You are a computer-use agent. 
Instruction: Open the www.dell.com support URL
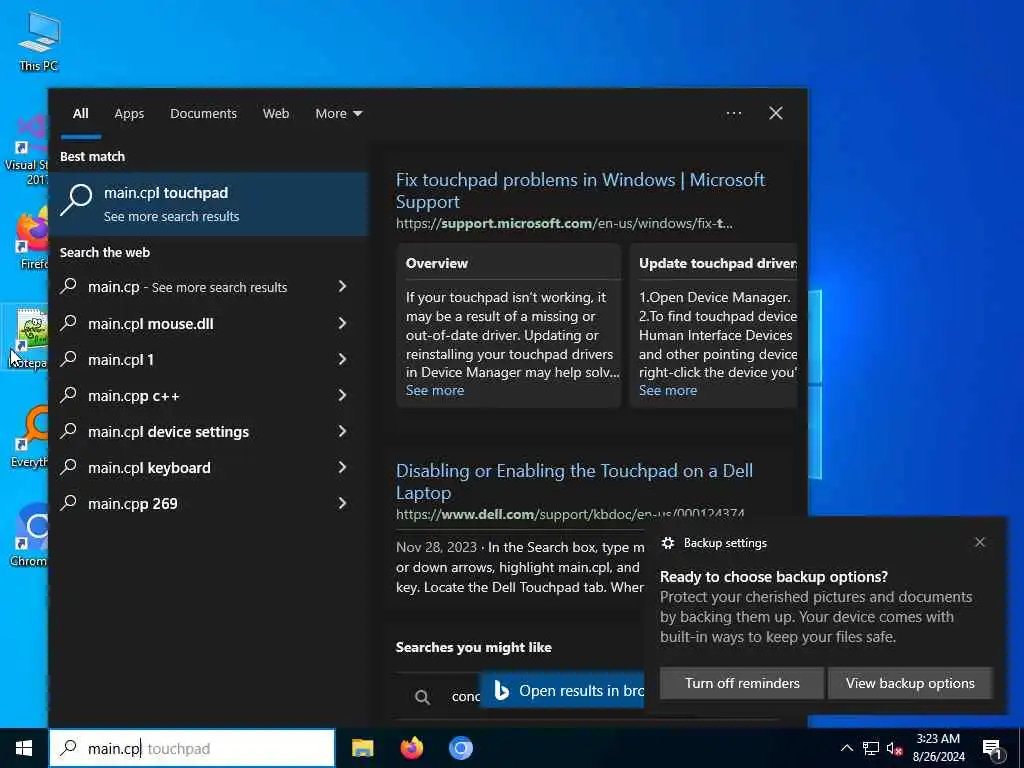[x=570, y=514]
